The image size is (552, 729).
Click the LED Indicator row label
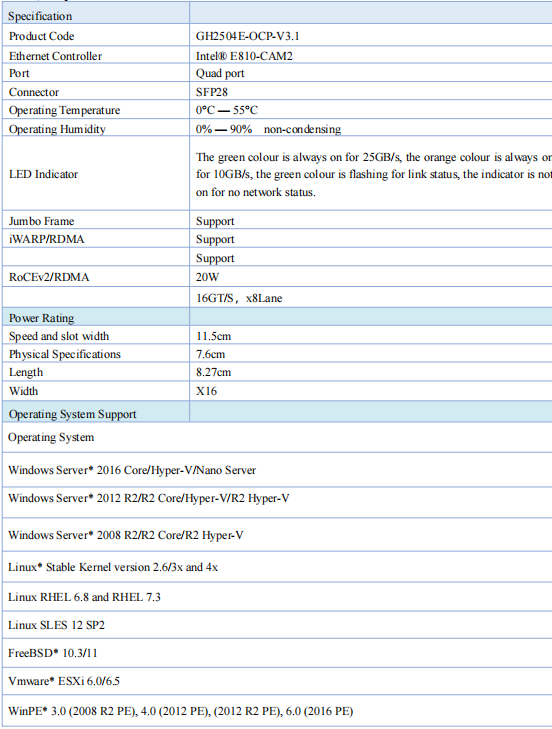tap(43, 174)
